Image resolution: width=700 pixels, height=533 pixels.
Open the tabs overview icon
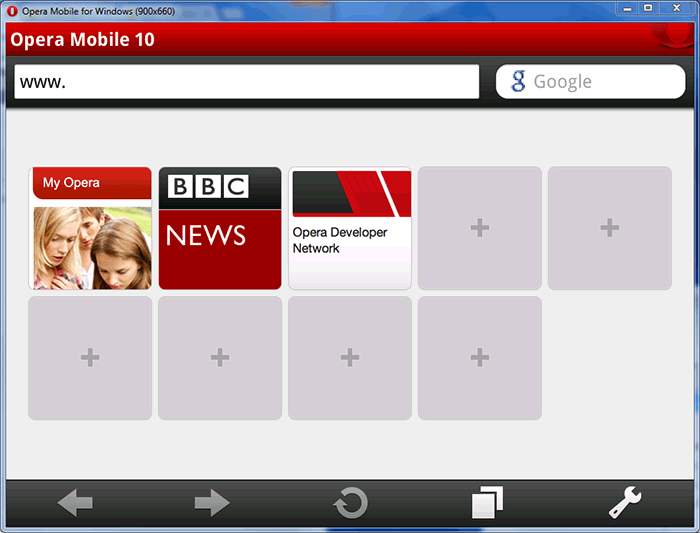tap(487, 503)
